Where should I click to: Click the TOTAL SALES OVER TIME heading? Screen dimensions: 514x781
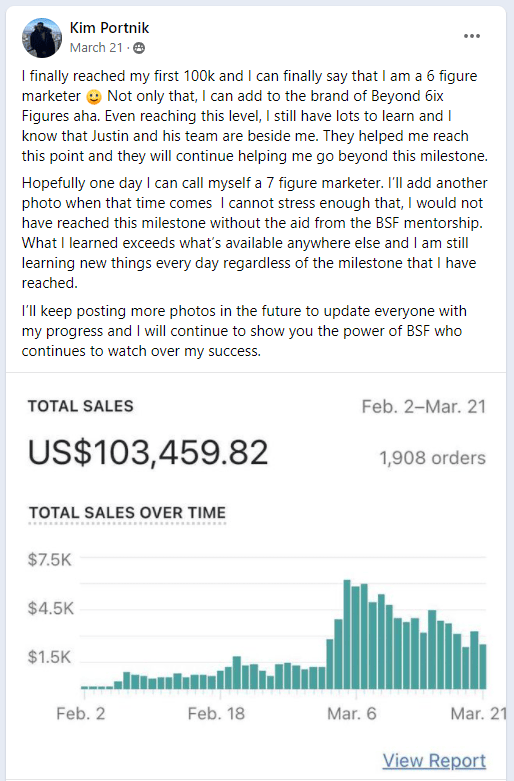(x=128, y=513)
